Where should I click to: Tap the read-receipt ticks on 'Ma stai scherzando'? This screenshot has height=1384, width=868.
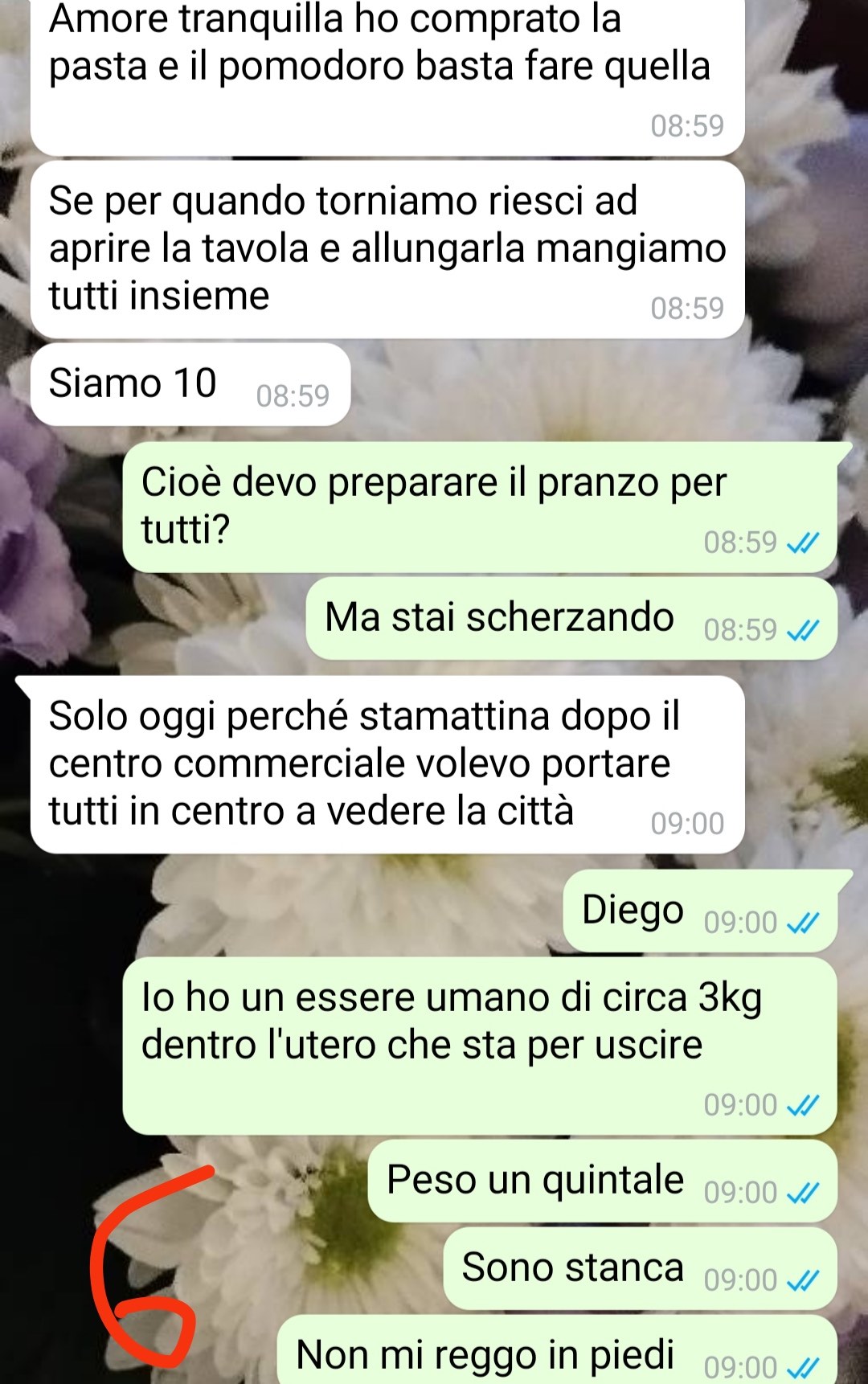(802, 631)
